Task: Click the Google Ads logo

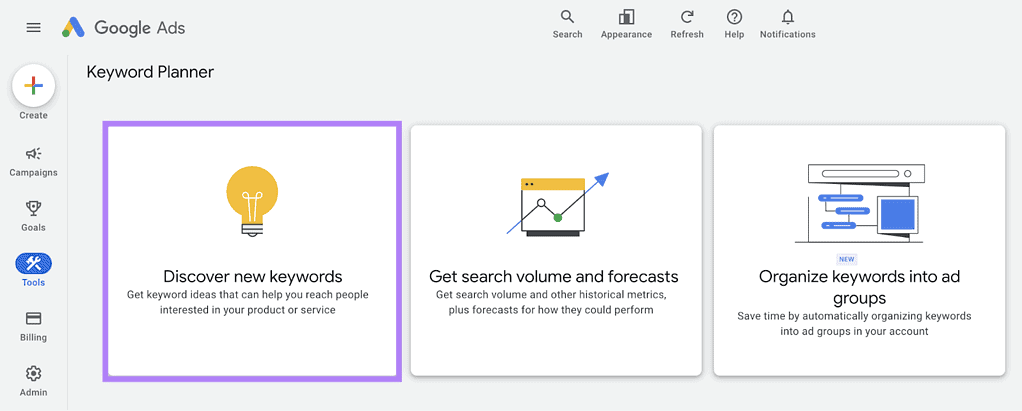Action: click(124, 27)
